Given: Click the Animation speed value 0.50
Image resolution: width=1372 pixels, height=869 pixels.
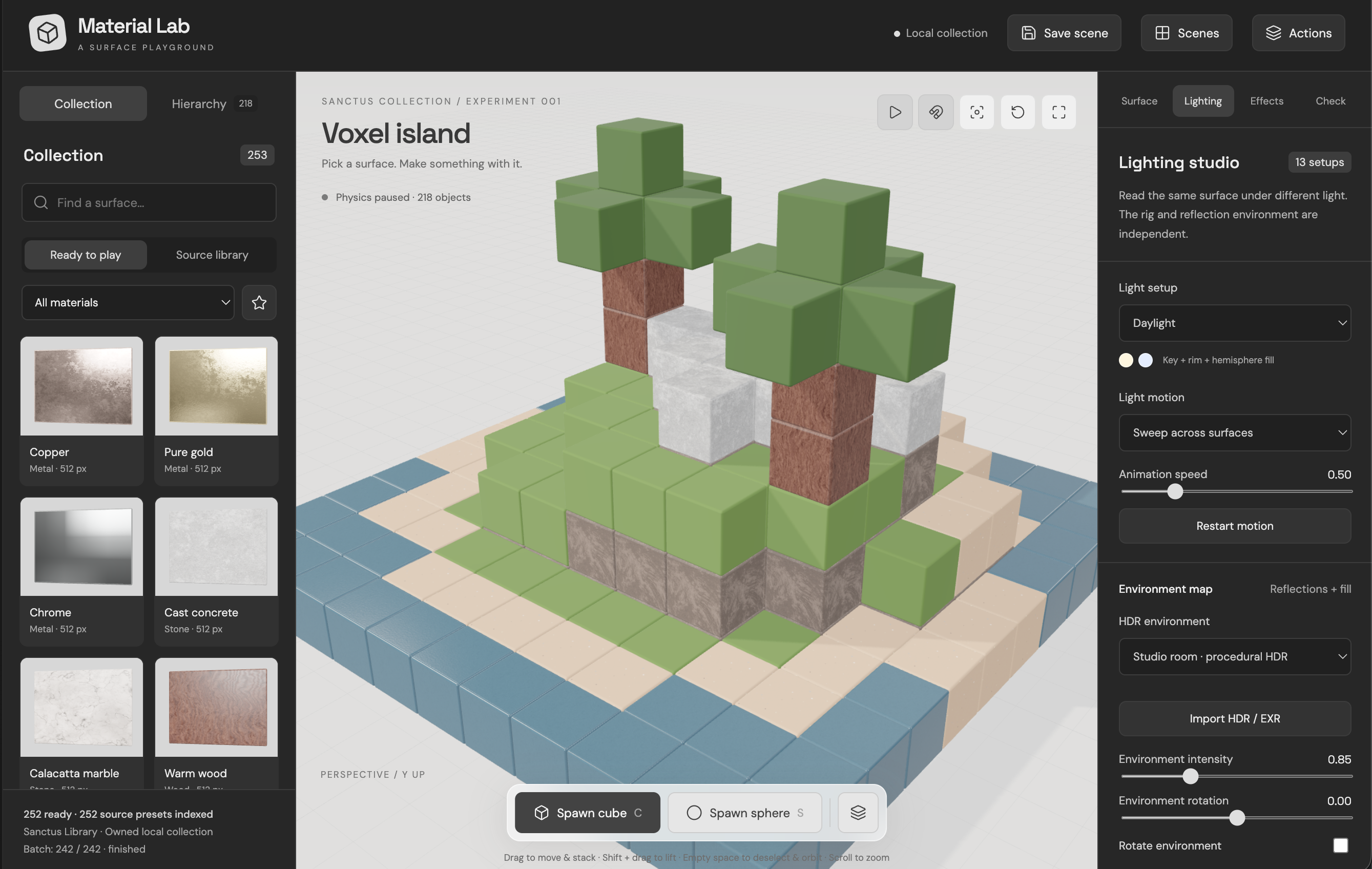Looking at the screenshot, I should (1339, 474).
